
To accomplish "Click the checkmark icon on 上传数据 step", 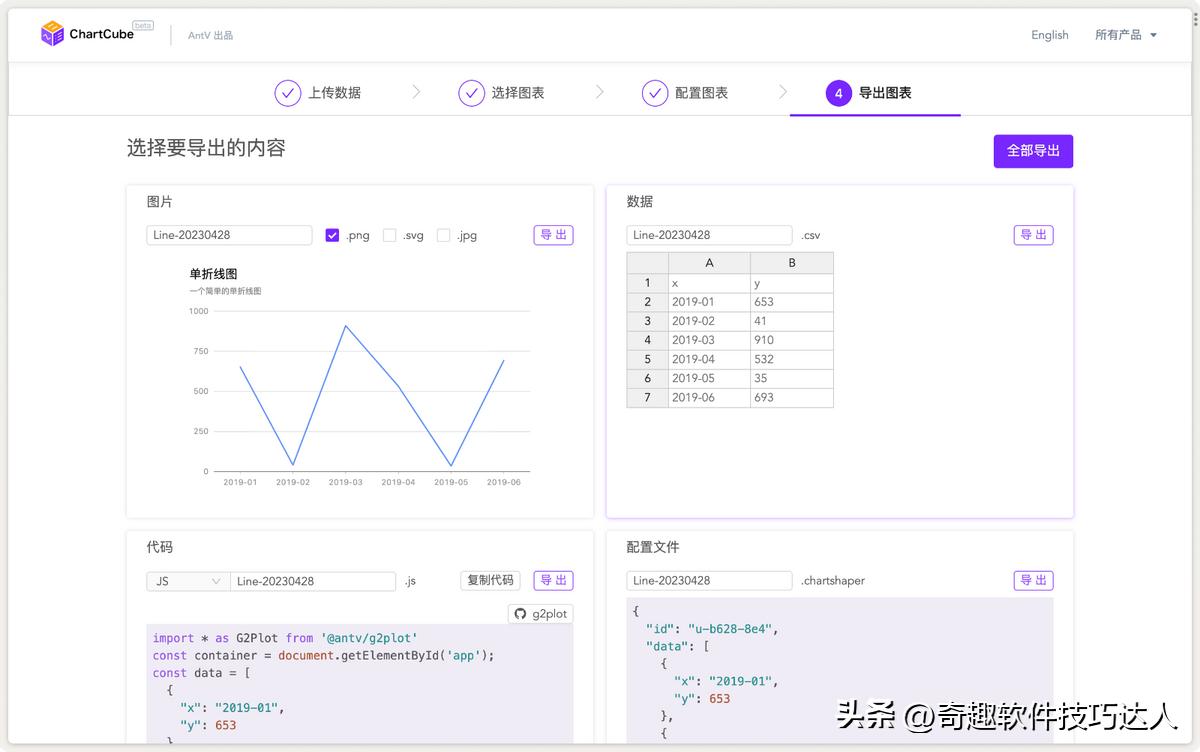I will (288, 92).
